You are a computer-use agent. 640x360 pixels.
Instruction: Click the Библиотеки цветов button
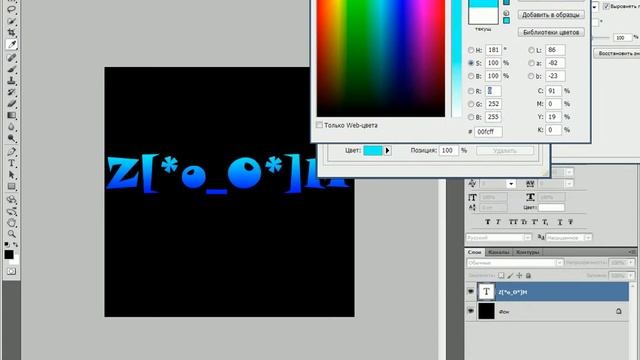click(551, 32)
